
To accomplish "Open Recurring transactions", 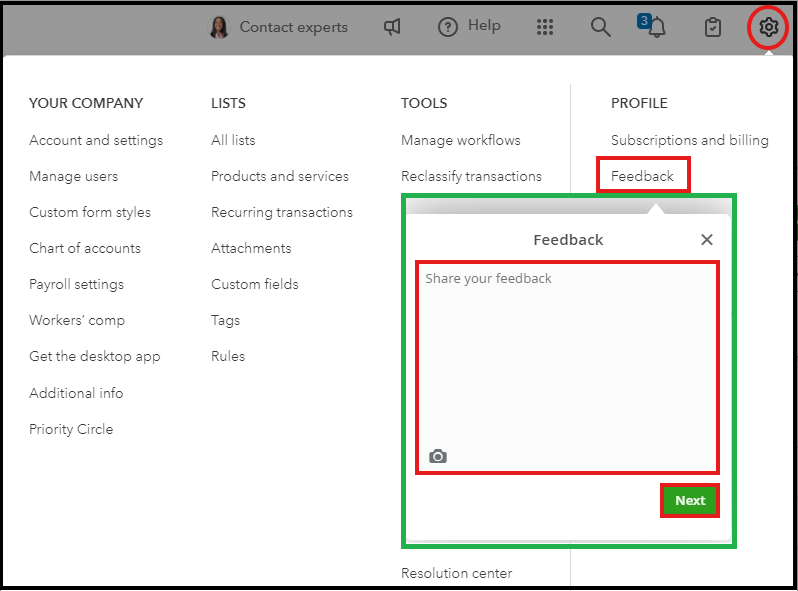I will coord(282,212).
